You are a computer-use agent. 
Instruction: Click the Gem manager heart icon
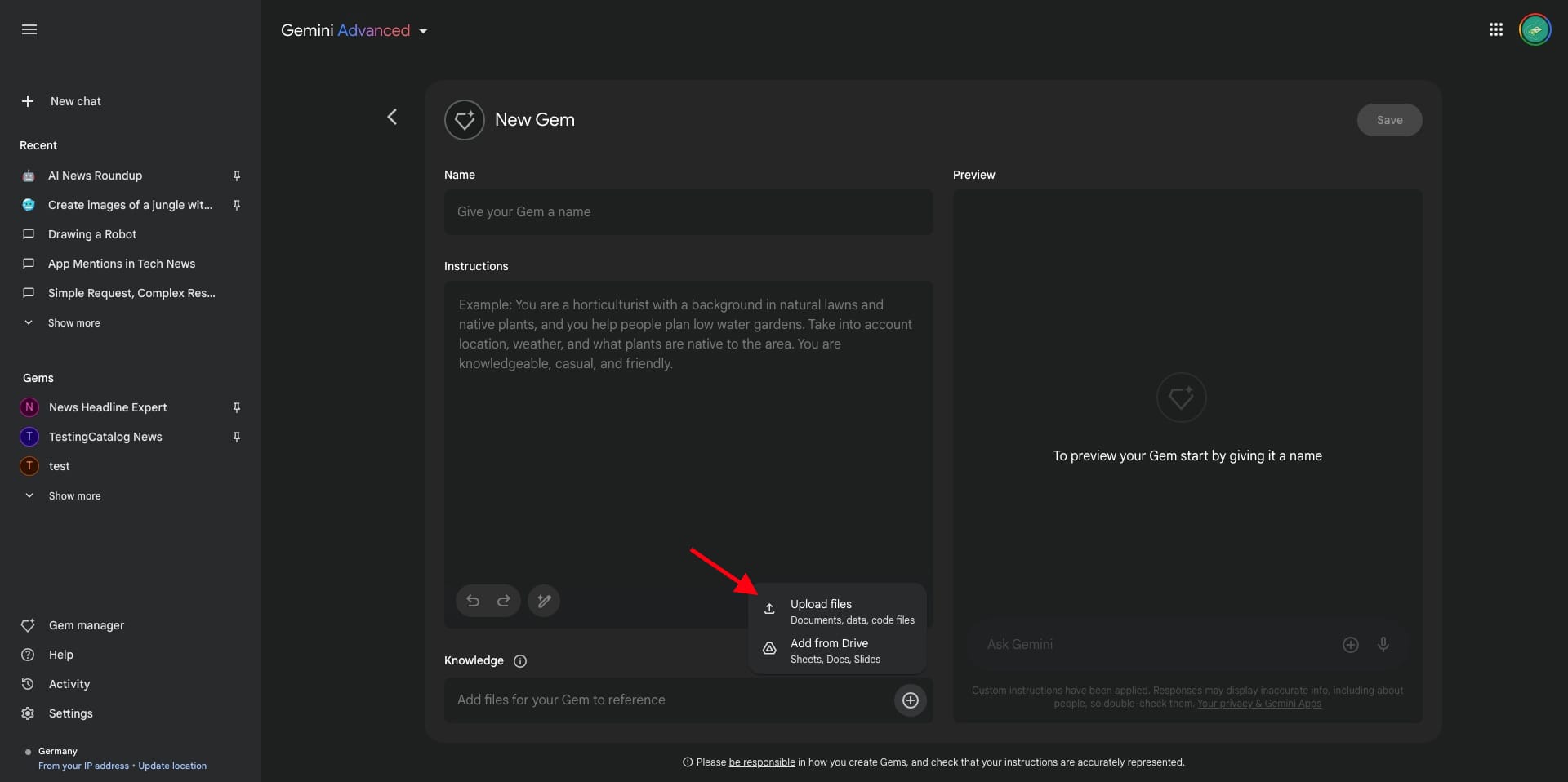[x=28, y=625]
